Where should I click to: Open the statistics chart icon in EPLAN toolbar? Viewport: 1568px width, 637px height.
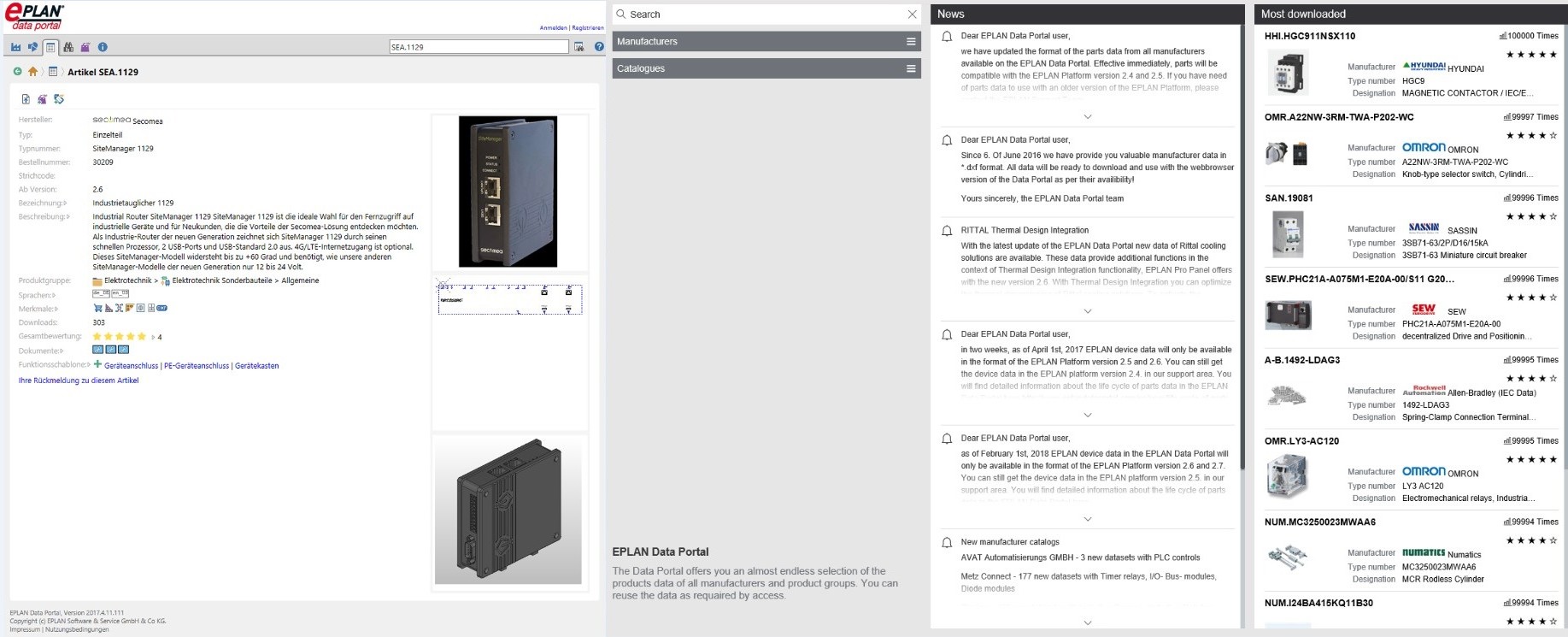(x=16, y=47)
